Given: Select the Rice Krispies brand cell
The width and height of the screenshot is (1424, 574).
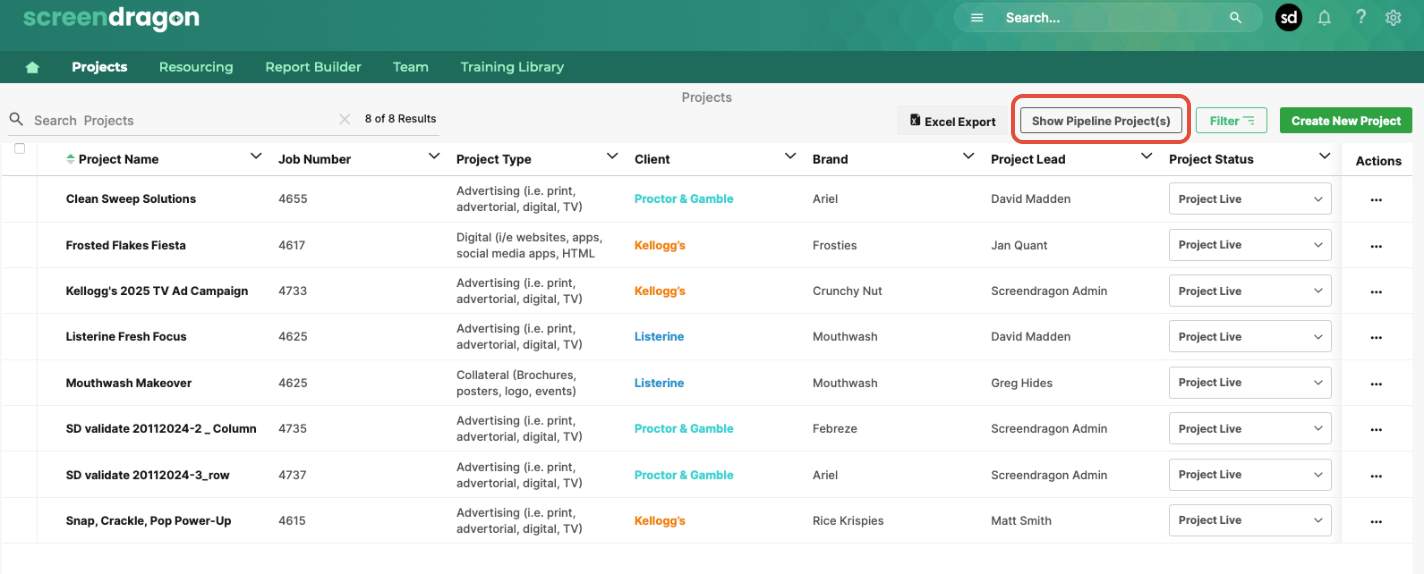Looking at the screenshot, I should pyautogui.click(x=848, y=521).
